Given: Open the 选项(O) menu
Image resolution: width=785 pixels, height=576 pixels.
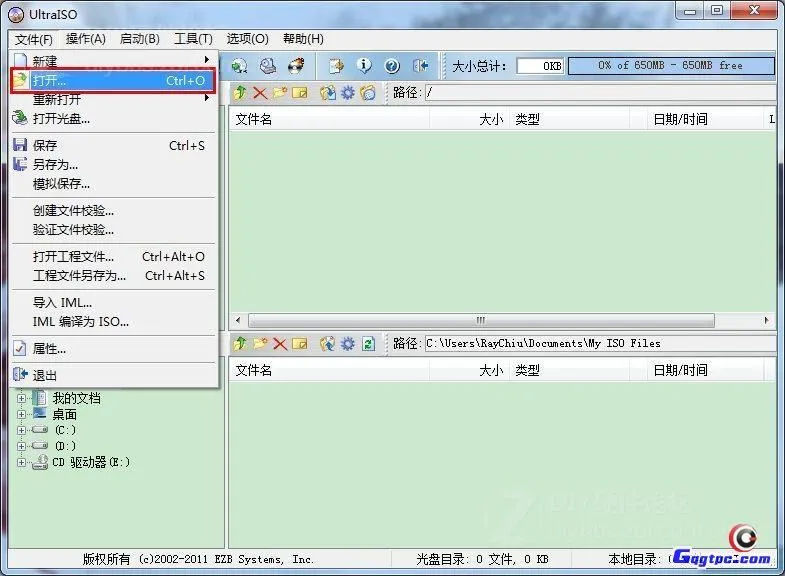Looking at the screenshot, I should click(x=247, y=39).
